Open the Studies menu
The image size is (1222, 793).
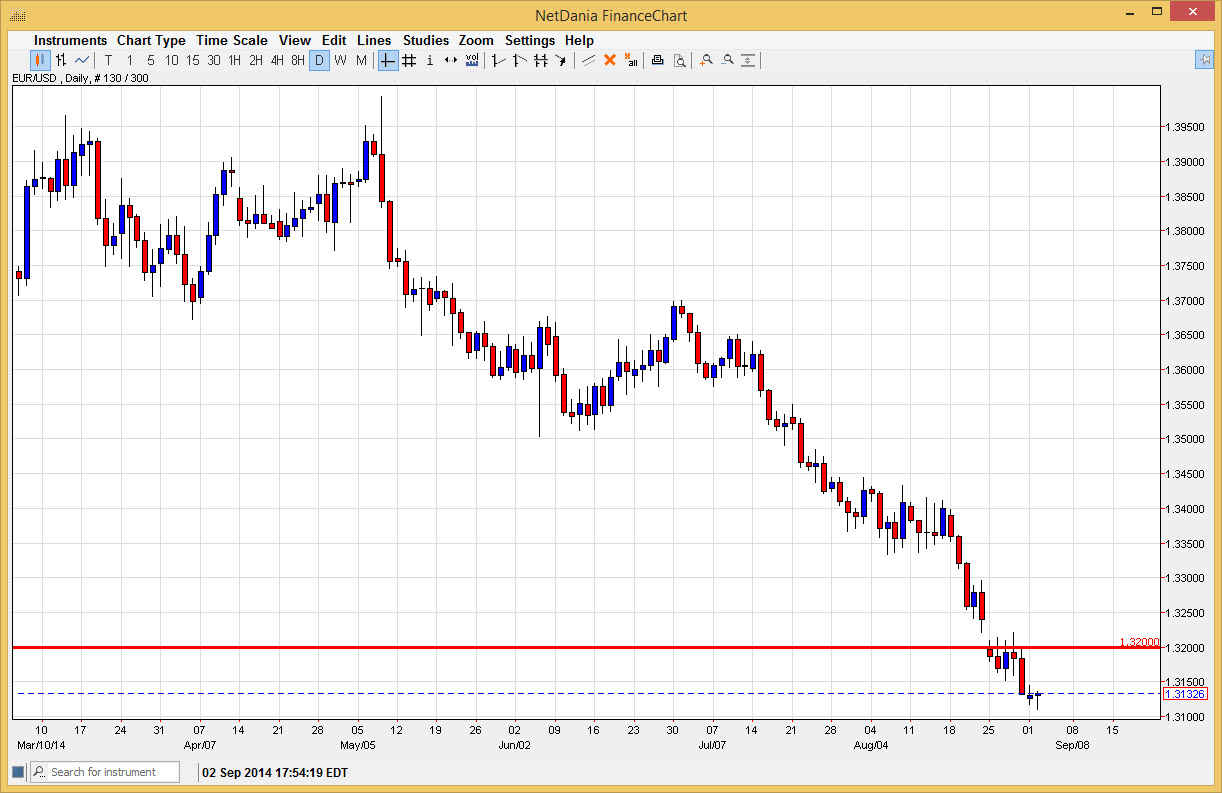426,40
